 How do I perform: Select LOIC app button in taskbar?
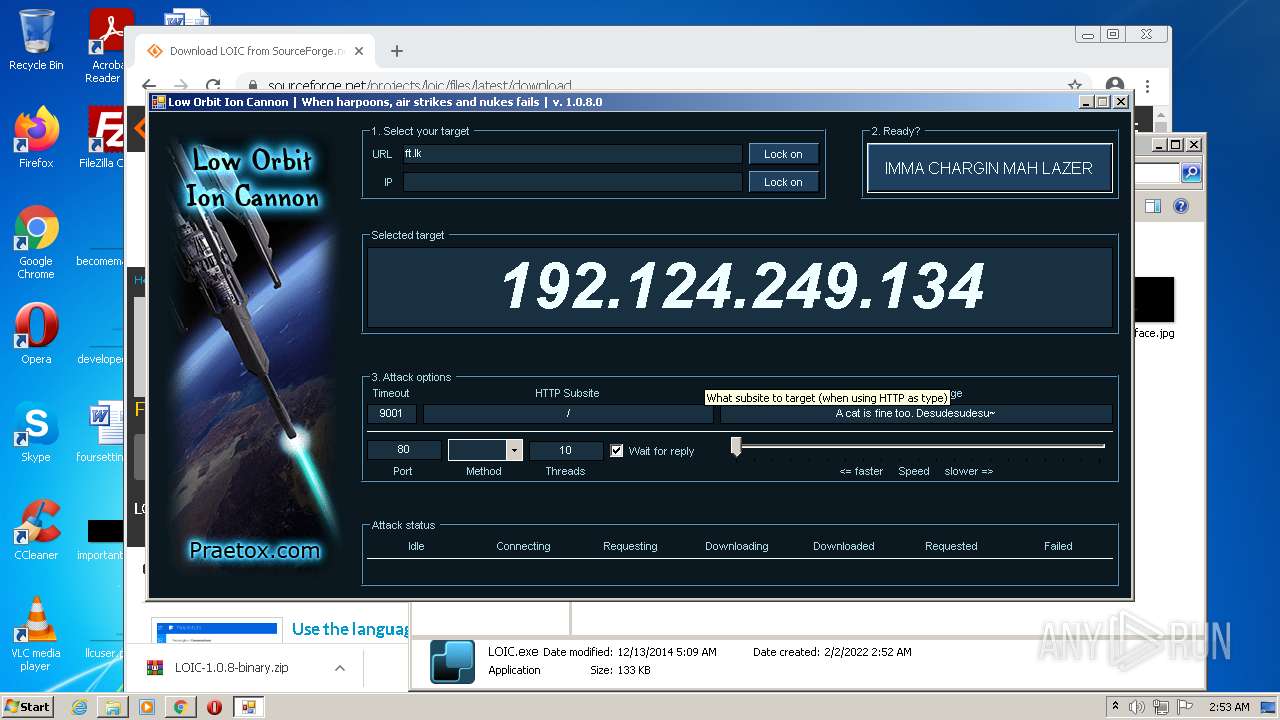248,707
